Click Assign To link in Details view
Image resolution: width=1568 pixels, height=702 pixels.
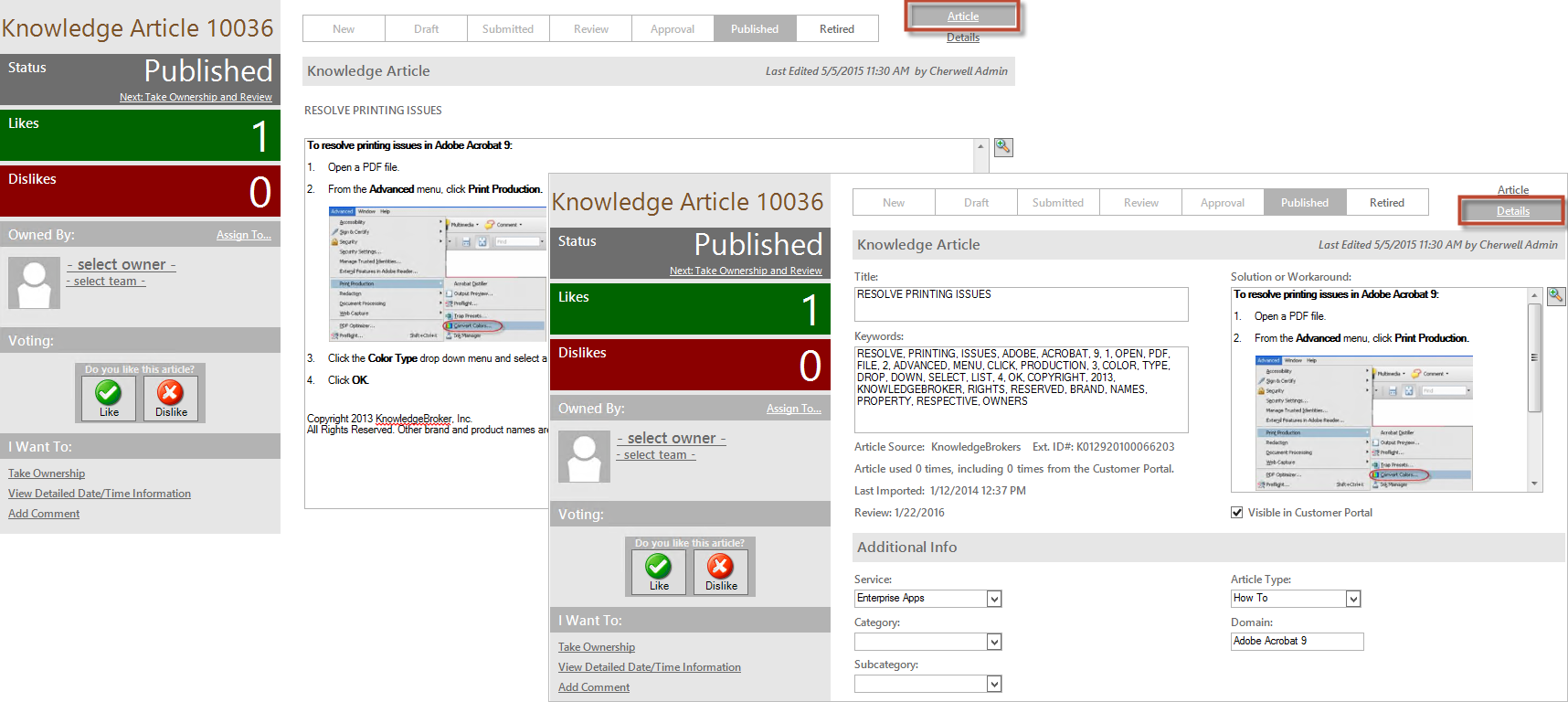click(794, 409)
